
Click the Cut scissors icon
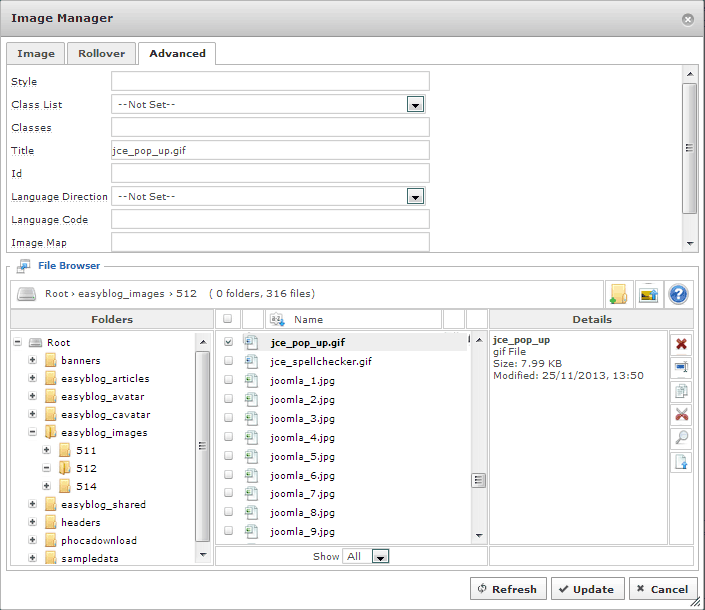[x=682, y=415]
